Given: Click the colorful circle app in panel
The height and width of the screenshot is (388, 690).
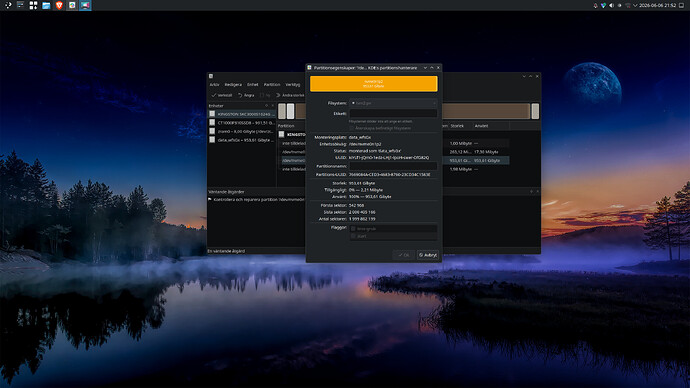Looking at the screenshot, I should tap(72, 5).
